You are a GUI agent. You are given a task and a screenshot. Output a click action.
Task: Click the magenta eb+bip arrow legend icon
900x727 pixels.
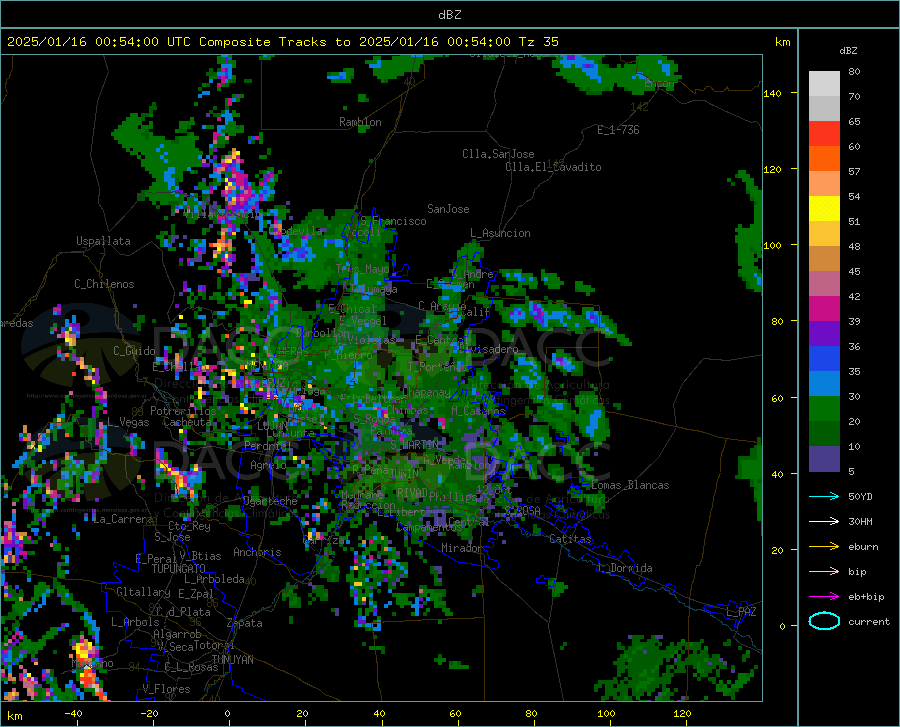(x=824, y=597)
